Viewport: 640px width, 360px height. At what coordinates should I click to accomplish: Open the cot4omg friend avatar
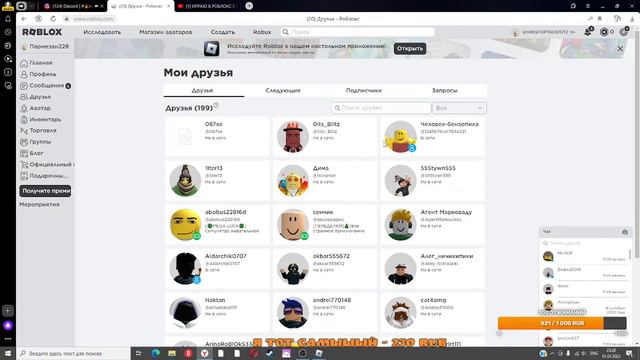400,313
